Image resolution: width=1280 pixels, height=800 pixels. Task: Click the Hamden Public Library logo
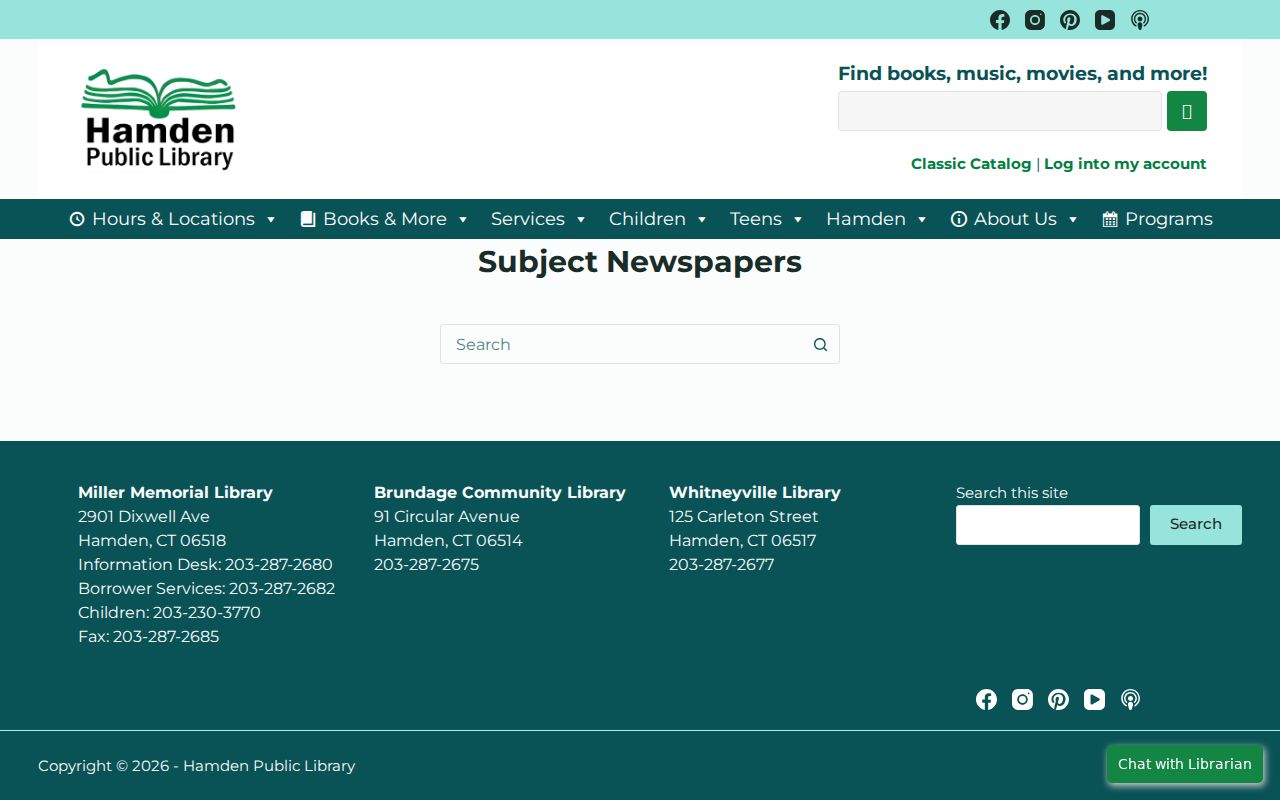pos(158,119)
